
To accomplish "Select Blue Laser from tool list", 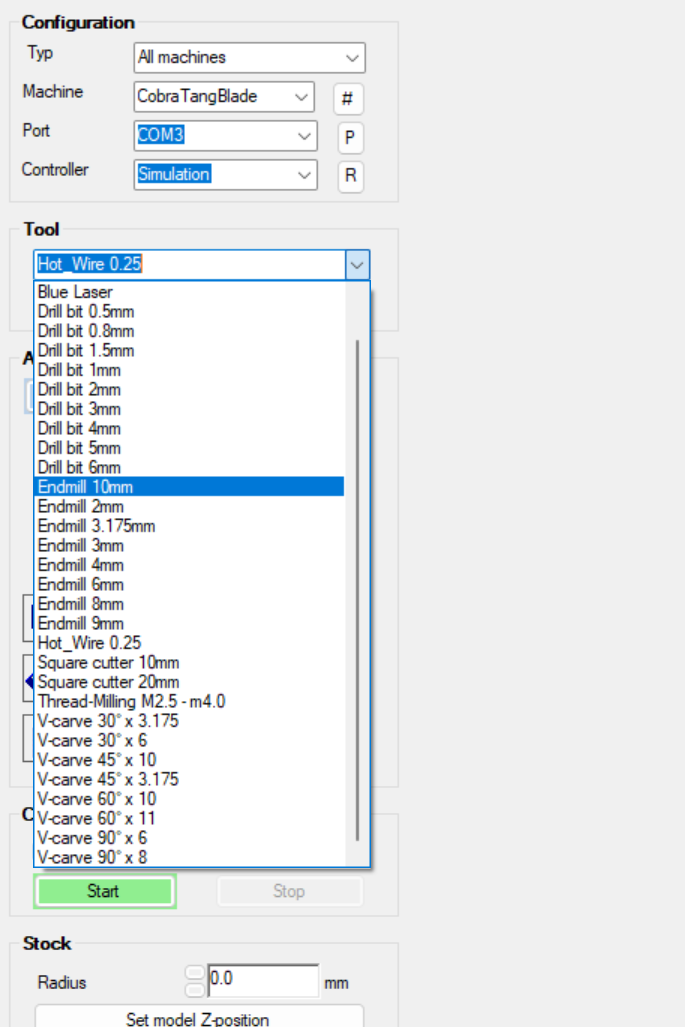I will click(x=189, y=291).
